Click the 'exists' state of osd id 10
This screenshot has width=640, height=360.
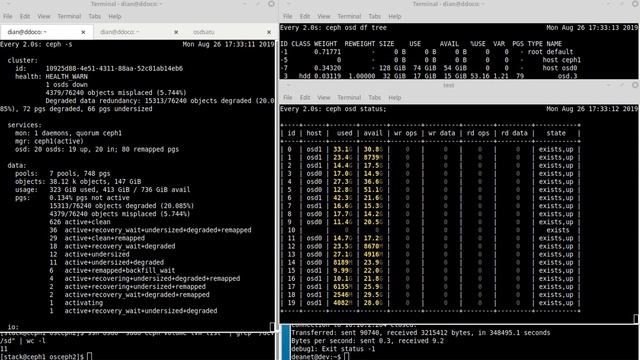[558, 230]
